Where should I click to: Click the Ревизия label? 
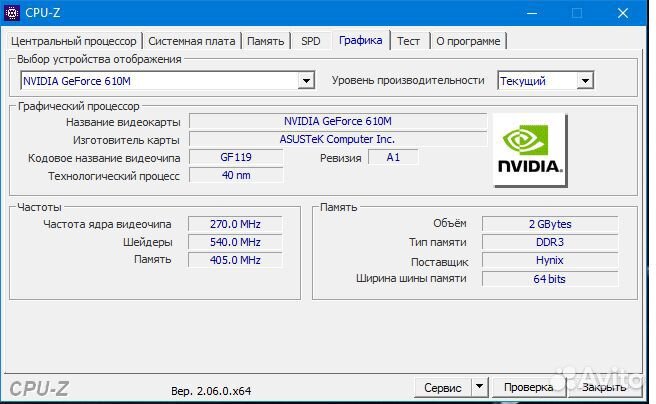pos(341,158)
